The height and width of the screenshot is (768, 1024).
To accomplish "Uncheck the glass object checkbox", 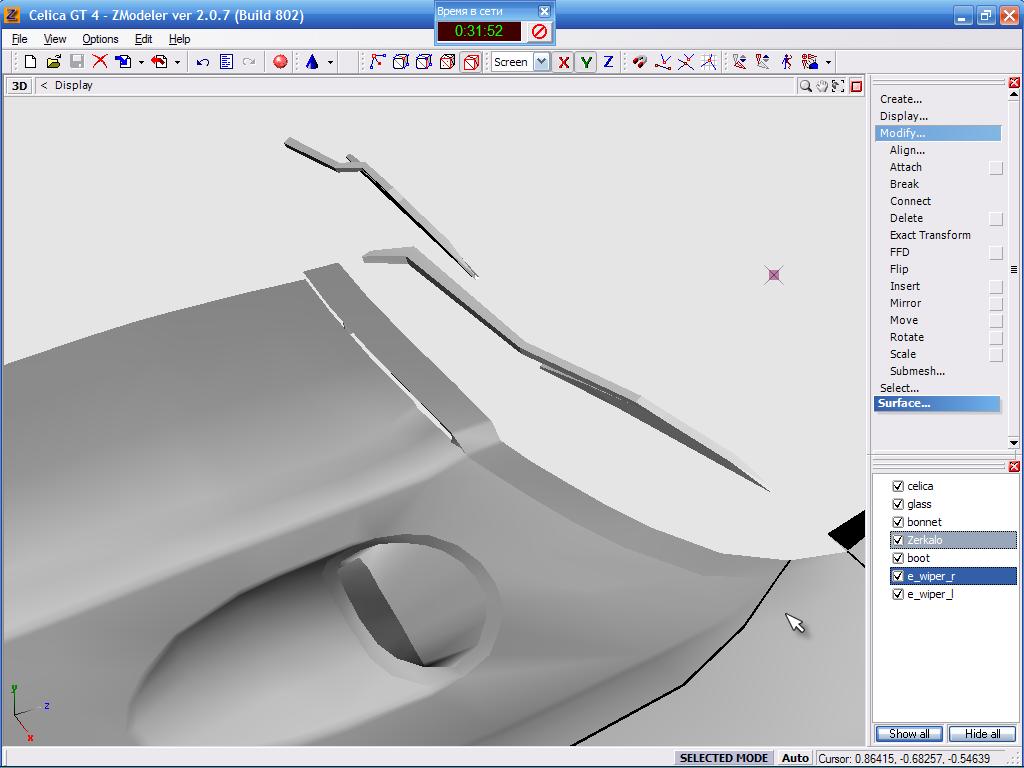I will point(898,504).
